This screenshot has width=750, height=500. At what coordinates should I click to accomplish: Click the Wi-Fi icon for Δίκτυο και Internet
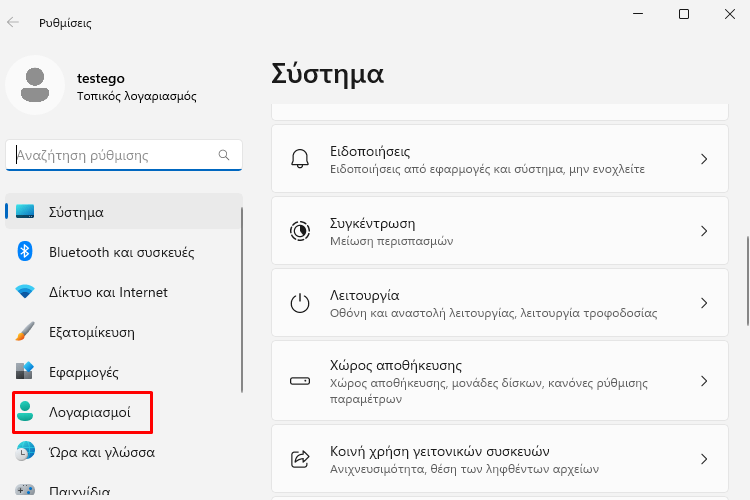[24, 291]
